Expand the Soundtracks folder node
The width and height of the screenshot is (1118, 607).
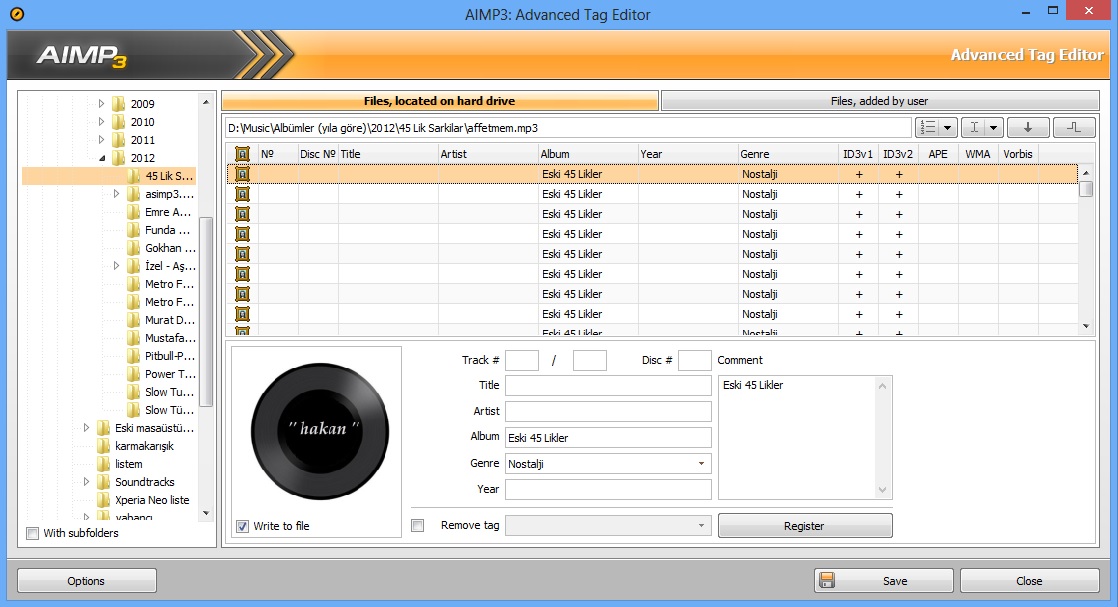click(x=86, y=482)
